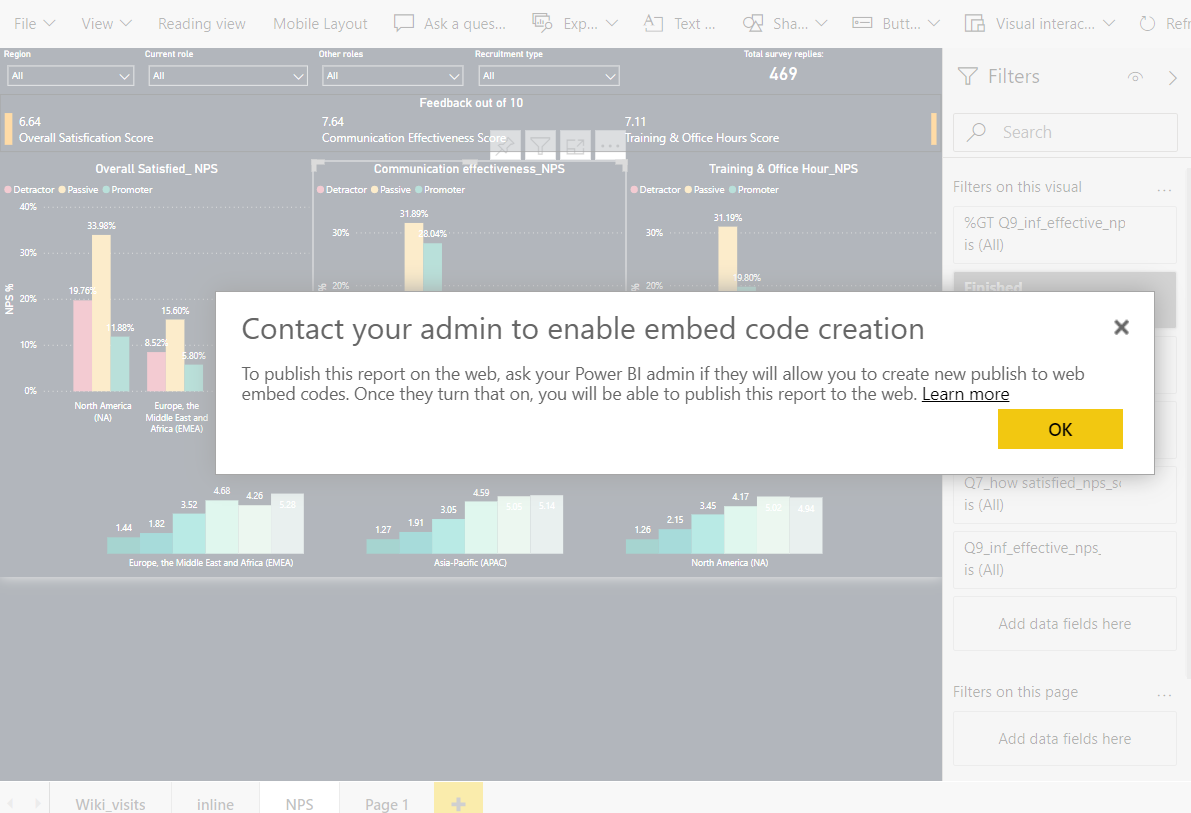This screenshot has width=1191, height=813.
Task: Click the Training & Office Hour_NPS chart title
Action: tap(783, 169)
